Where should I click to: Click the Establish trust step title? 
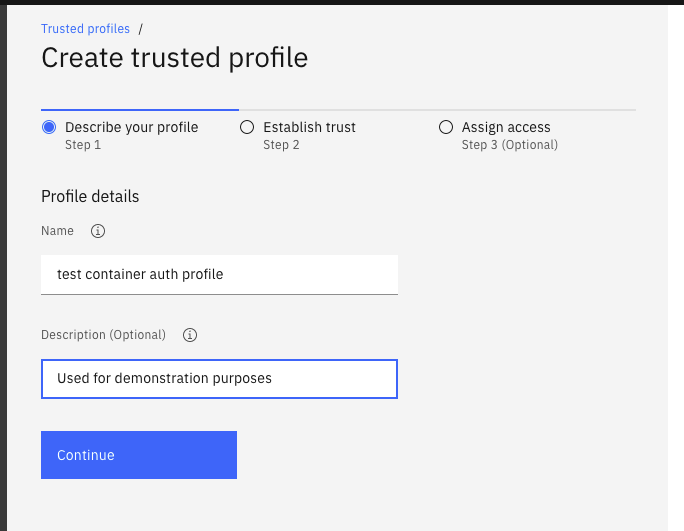tap(309, 127)
